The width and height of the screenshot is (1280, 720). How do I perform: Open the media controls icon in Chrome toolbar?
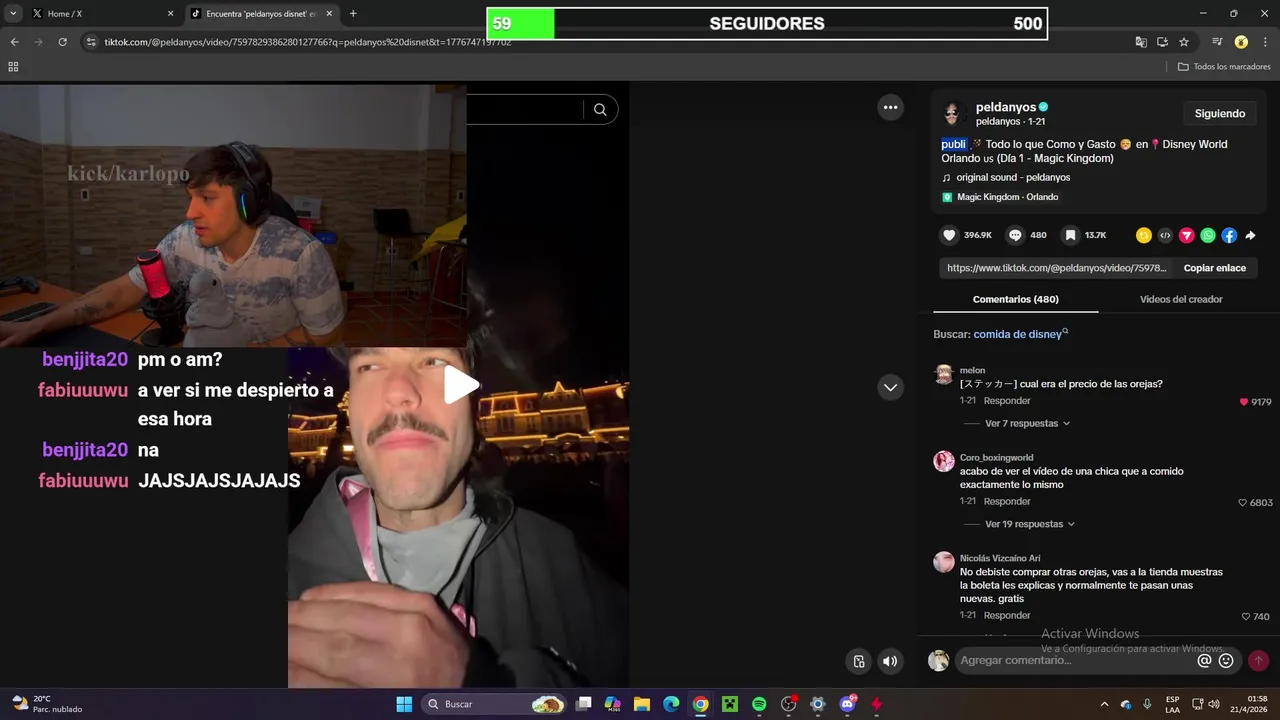(x=1217, y=42)
